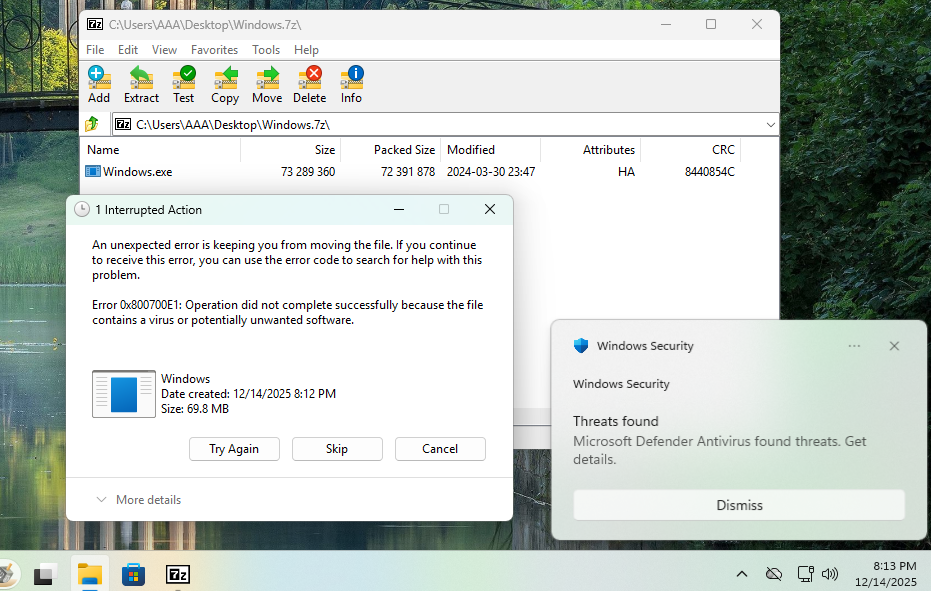Select the Windows.exe file name
931x591 pixels.
pos(138,172)
